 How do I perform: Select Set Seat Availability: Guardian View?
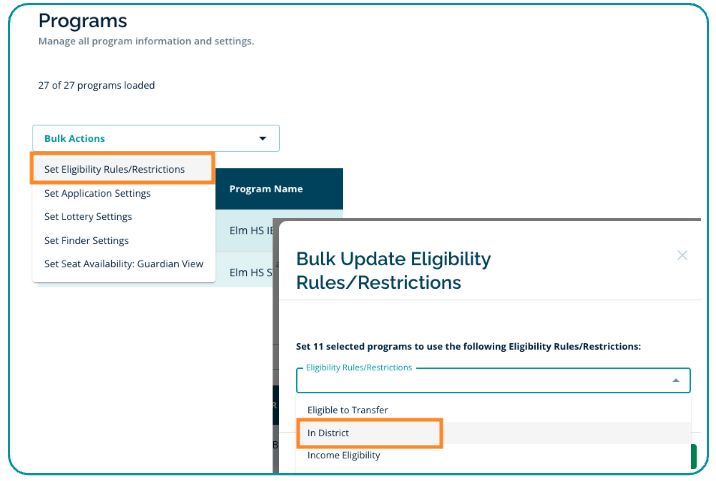(x=123, y=265)
